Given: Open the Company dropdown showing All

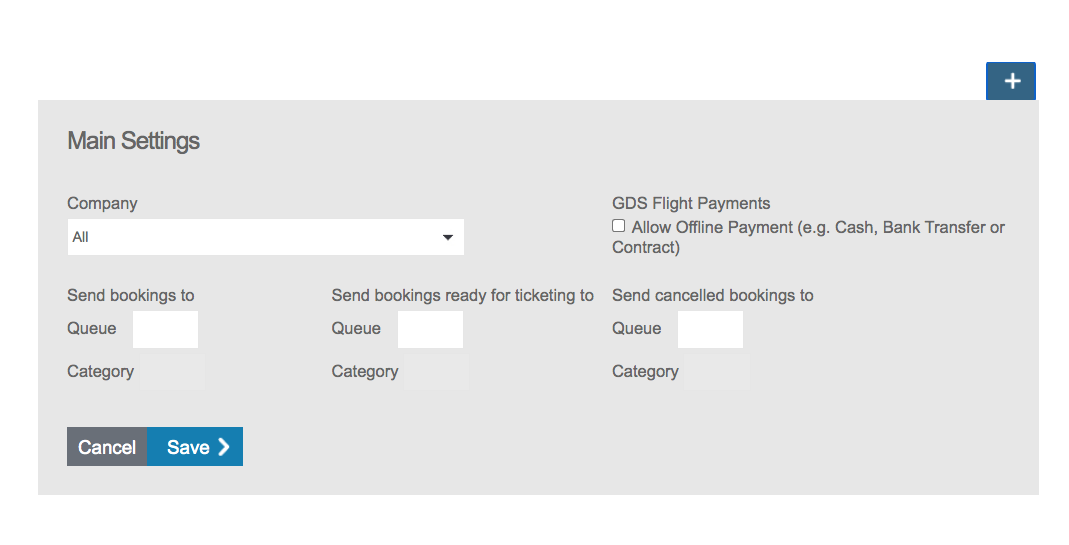Looking at the screenshot, I should coord(255,237).
